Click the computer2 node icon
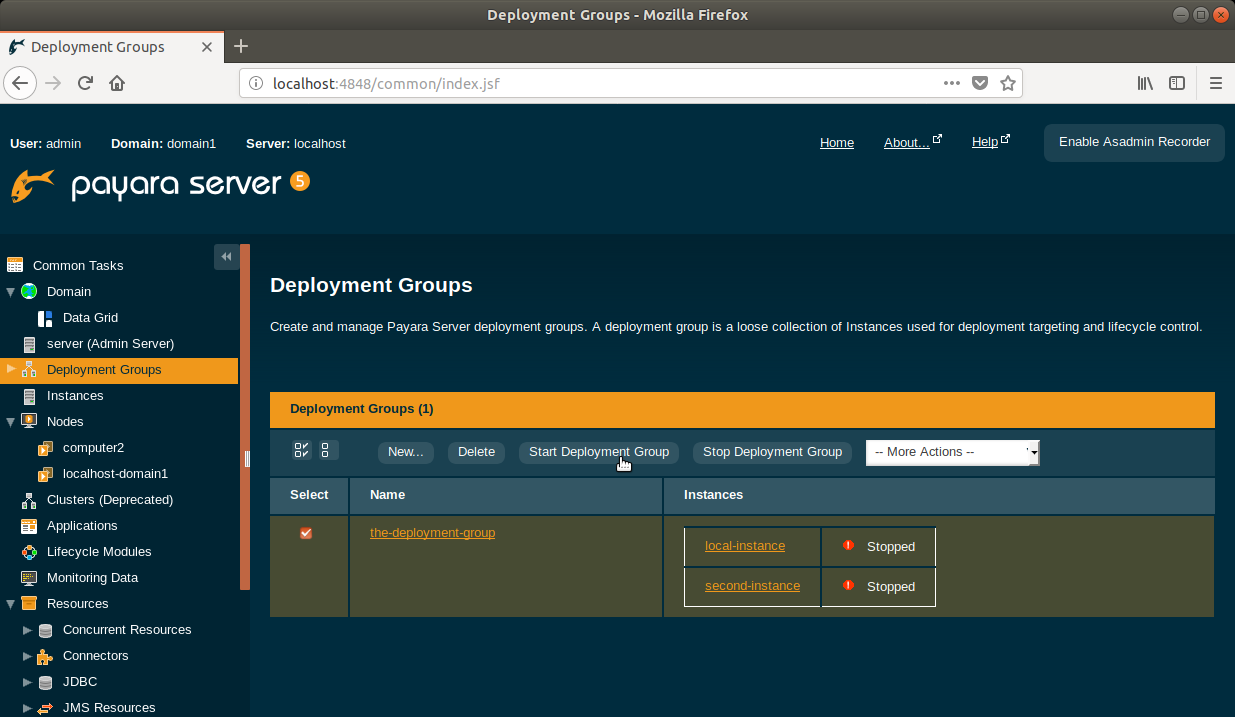The width and height of the screenshot is (1235, 717). point(45,448)
